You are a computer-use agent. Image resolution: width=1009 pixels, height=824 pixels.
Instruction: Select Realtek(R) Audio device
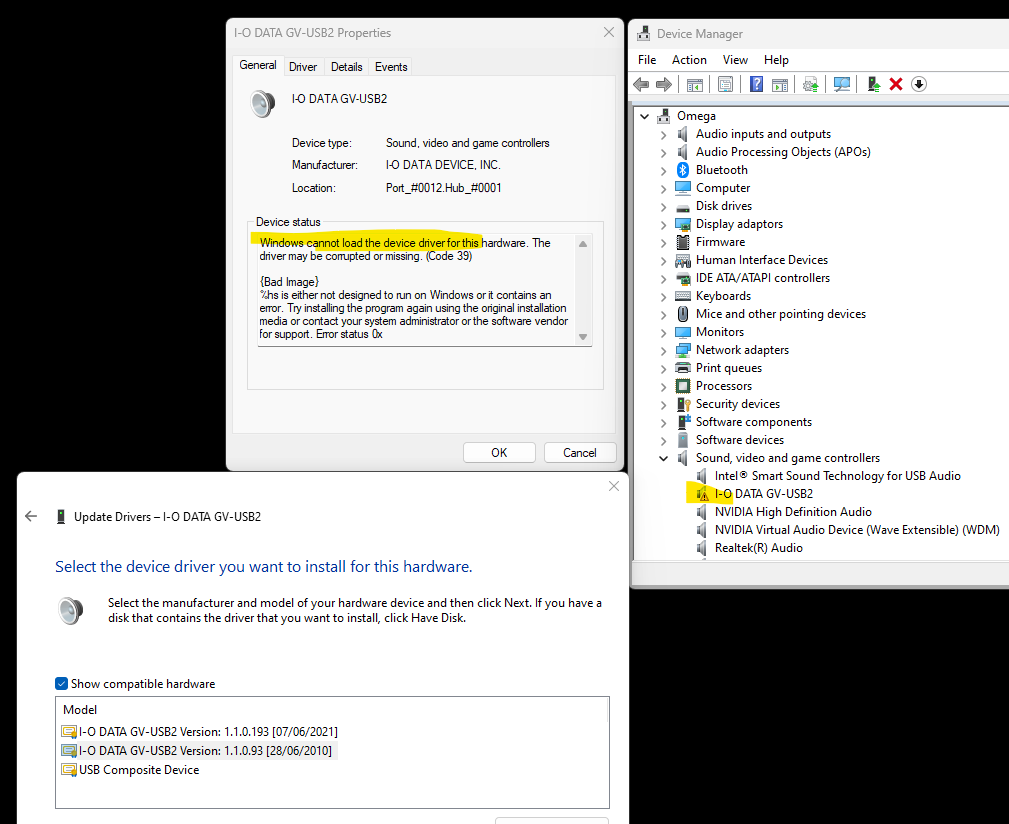tap(759, 548)
